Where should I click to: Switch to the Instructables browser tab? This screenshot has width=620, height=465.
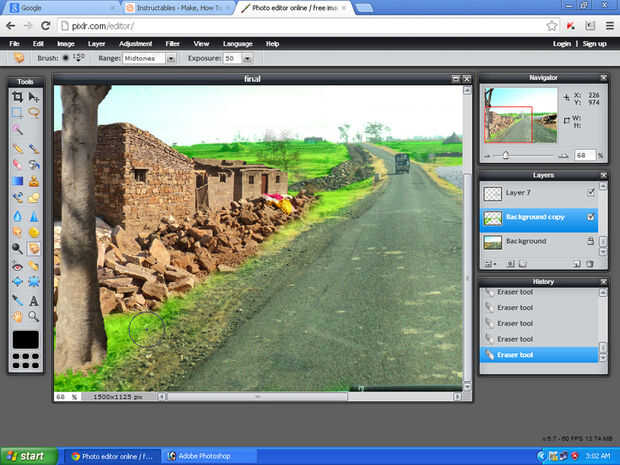click(178, 8)
